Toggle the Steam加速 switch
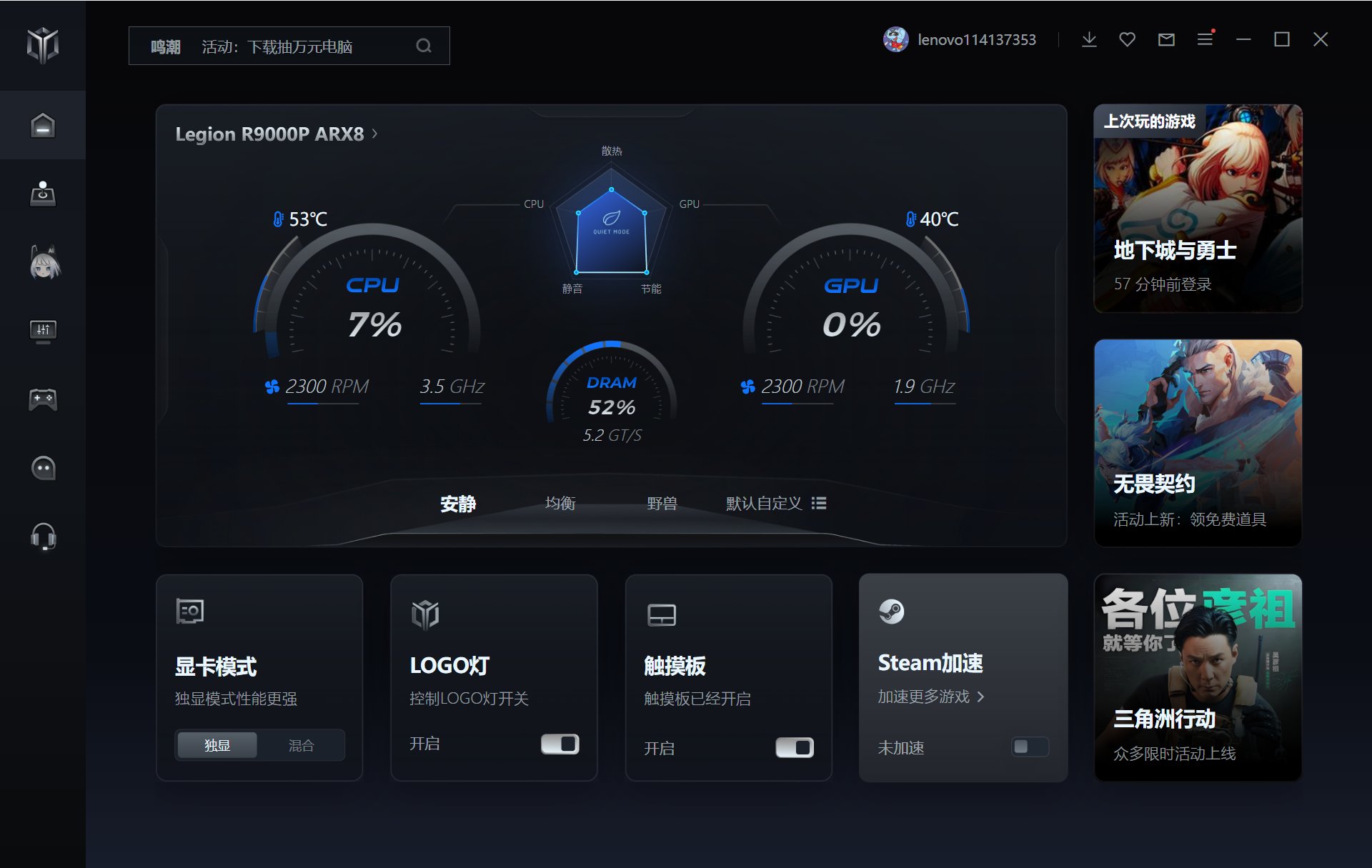The width and height of the screenshot is (1372, 868). 1030,747
